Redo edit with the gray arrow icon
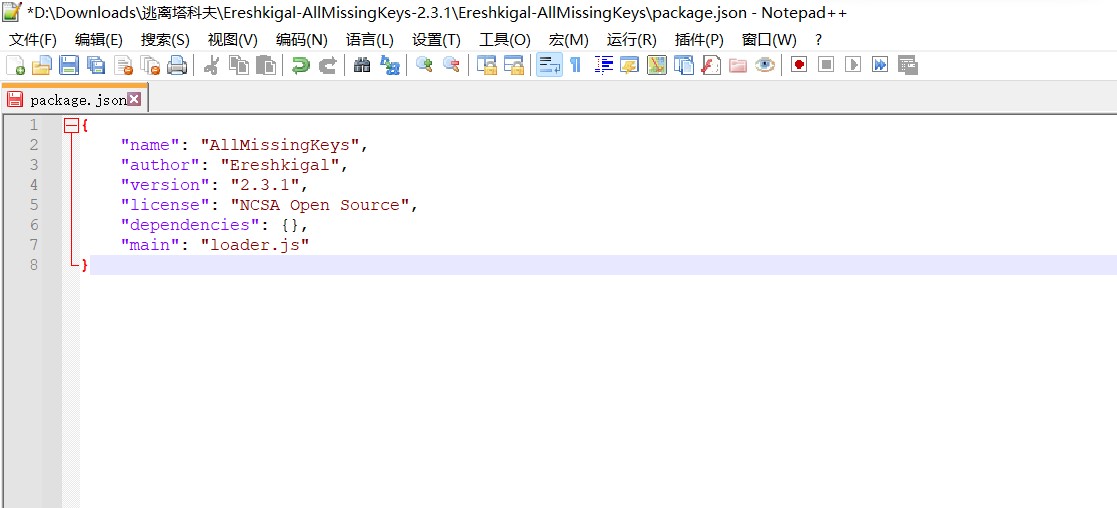The image size is (1117, 508). tap(328, 66)
